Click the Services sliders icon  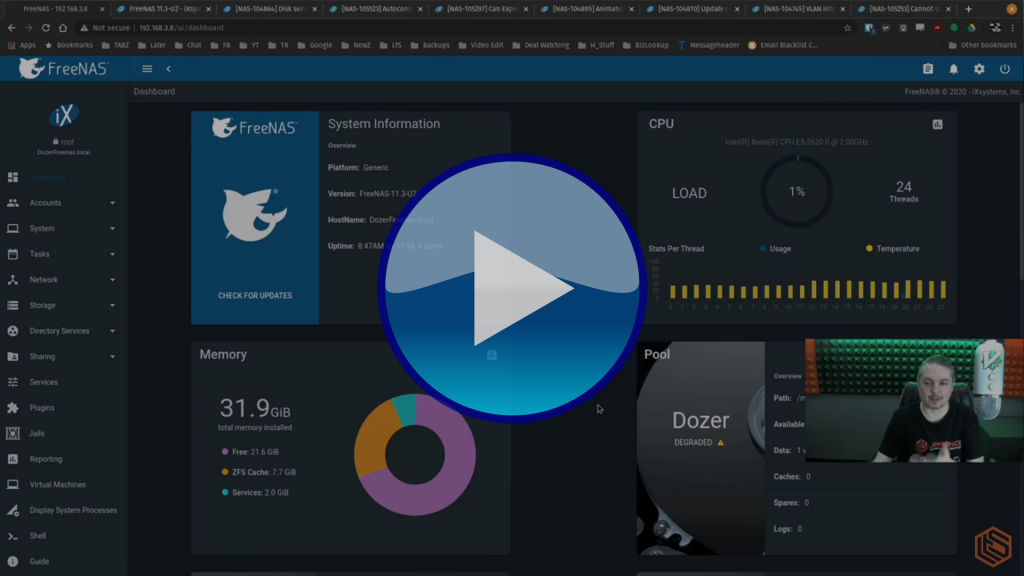[x=13, y=382]
